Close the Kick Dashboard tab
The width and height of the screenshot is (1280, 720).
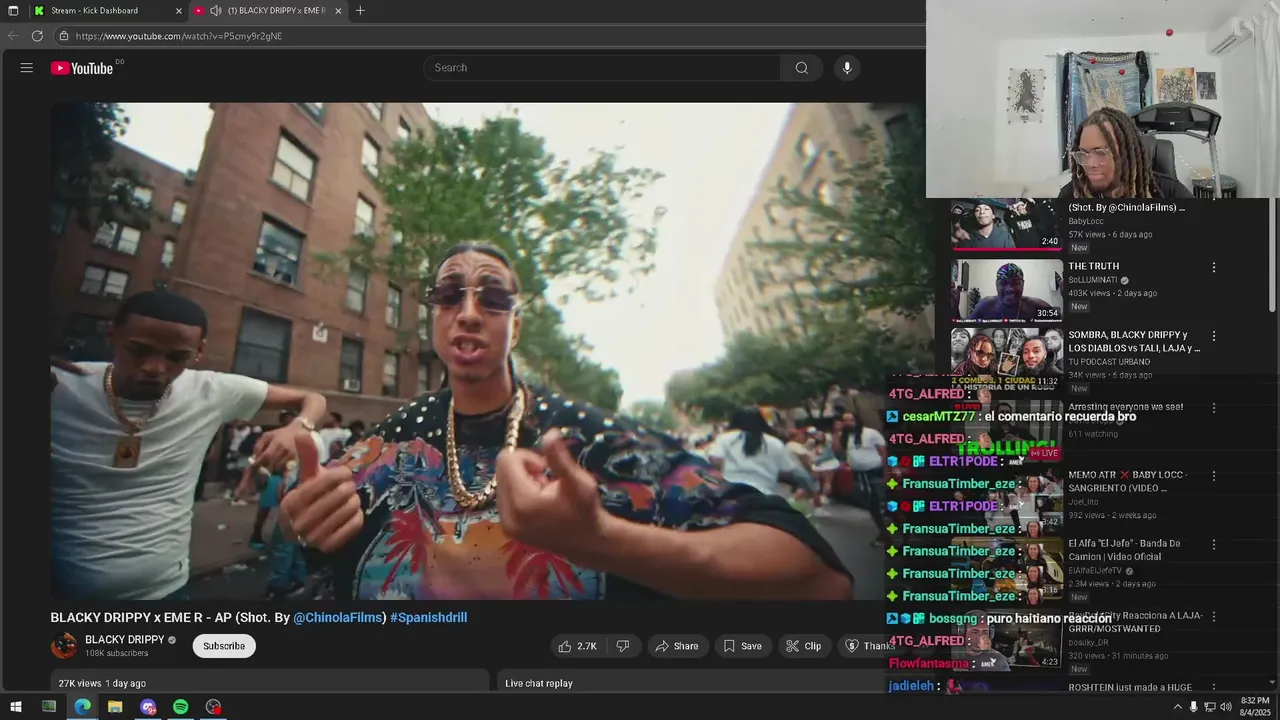click(179, 11)
